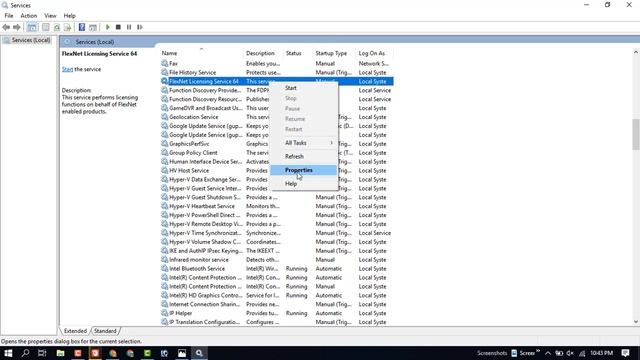
Task: Click the Pause Service toolbar icon
Action: [x=129, y=27]
